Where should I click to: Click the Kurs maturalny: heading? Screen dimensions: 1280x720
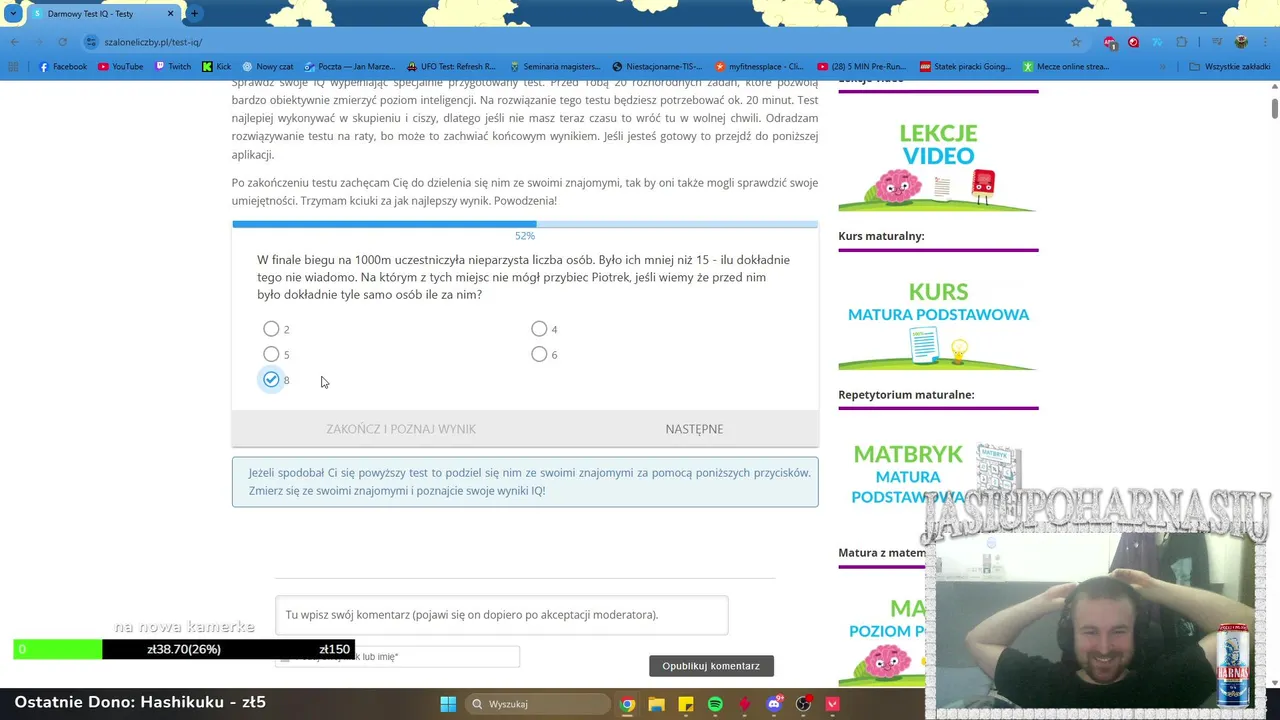click(x=881, y=236)
